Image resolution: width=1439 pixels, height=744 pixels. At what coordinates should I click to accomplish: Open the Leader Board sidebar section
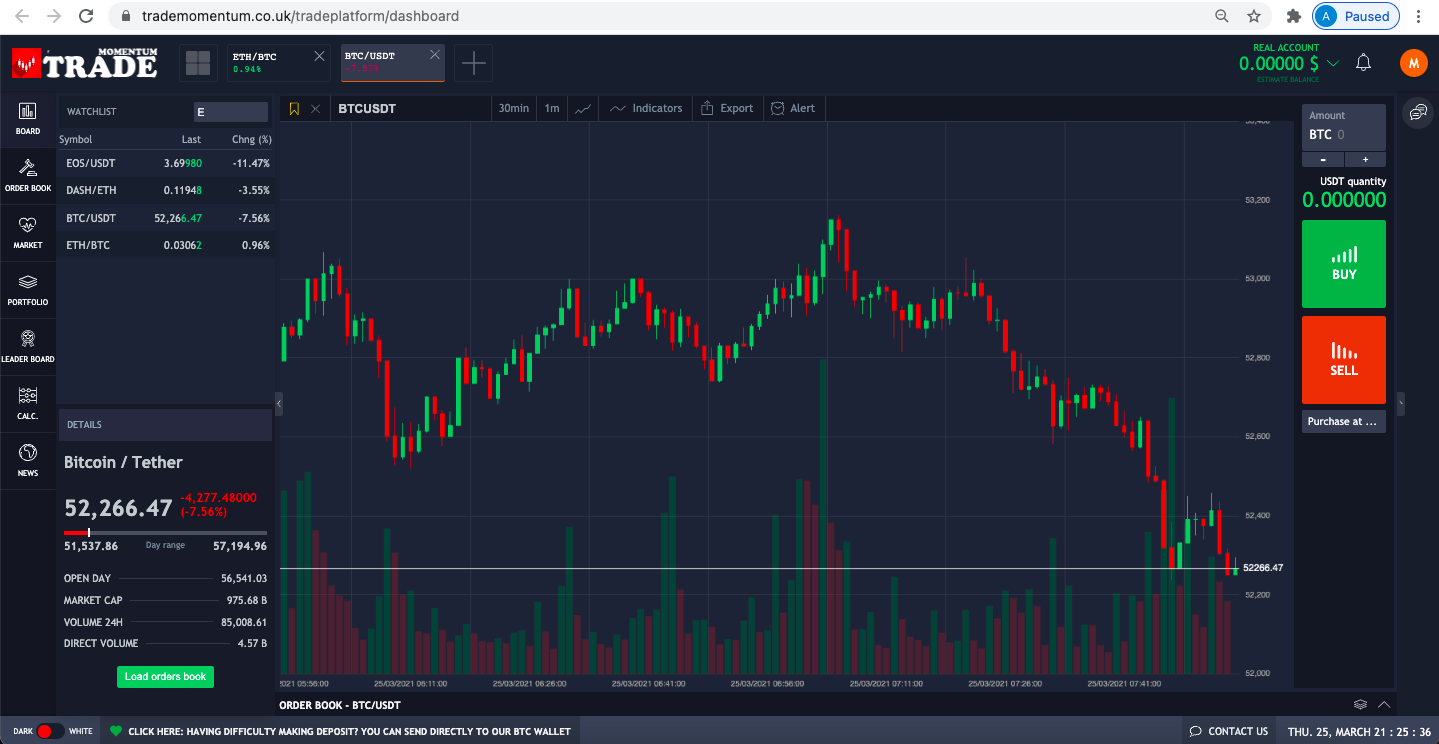[28, 346]
